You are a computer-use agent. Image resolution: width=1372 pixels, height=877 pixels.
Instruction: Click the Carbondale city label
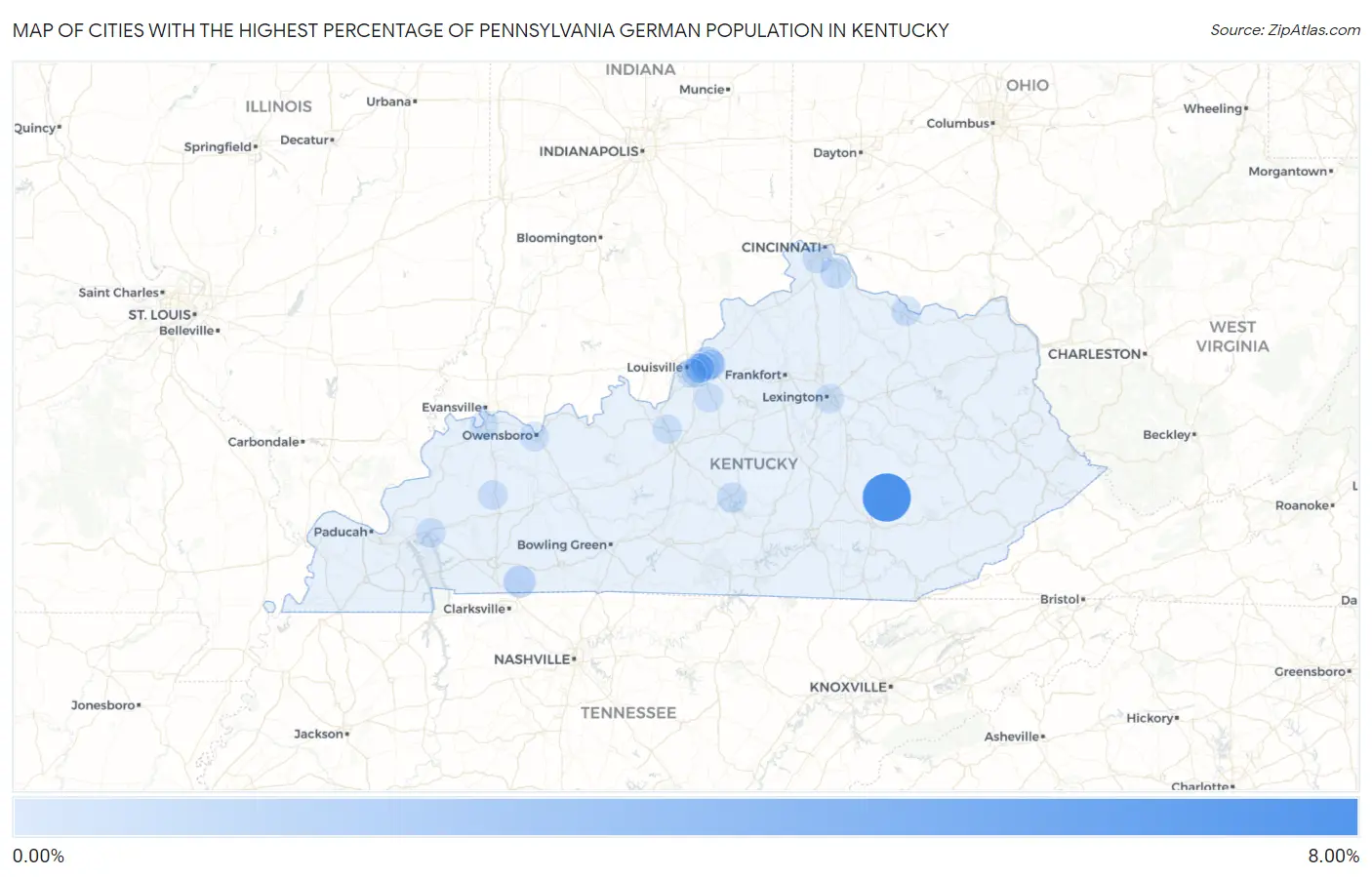[264, 442]
